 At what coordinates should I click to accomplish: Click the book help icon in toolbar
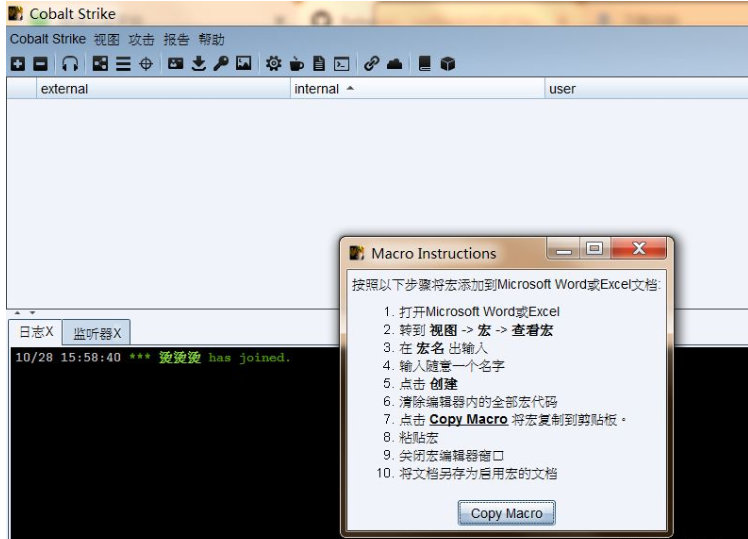(x=424, y=63)
